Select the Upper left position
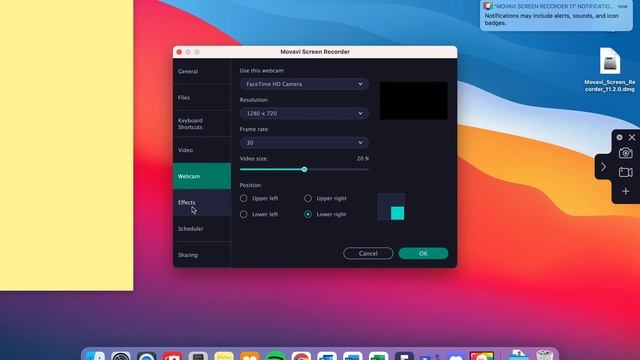This screenshot has height=360, width=640. (244, 198)
